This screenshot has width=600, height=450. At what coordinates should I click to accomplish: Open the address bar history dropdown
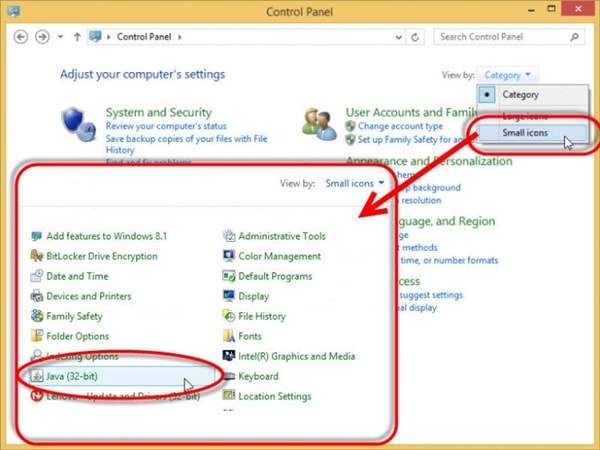[x=398, y=37]
